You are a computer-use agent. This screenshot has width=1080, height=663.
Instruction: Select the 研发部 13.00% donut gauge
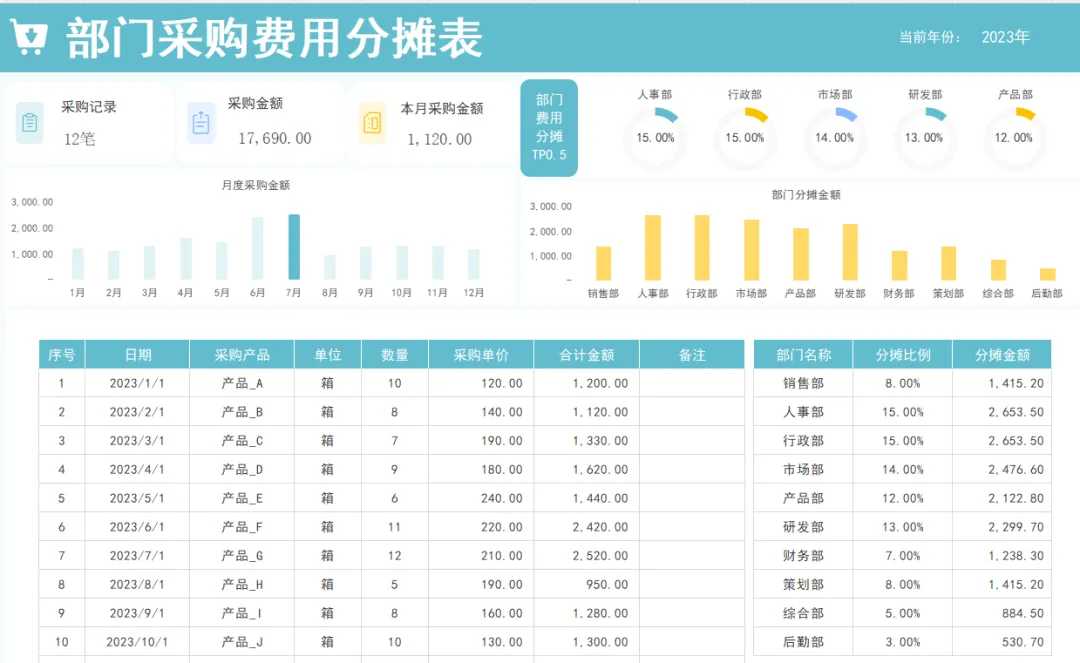[924, 138]
